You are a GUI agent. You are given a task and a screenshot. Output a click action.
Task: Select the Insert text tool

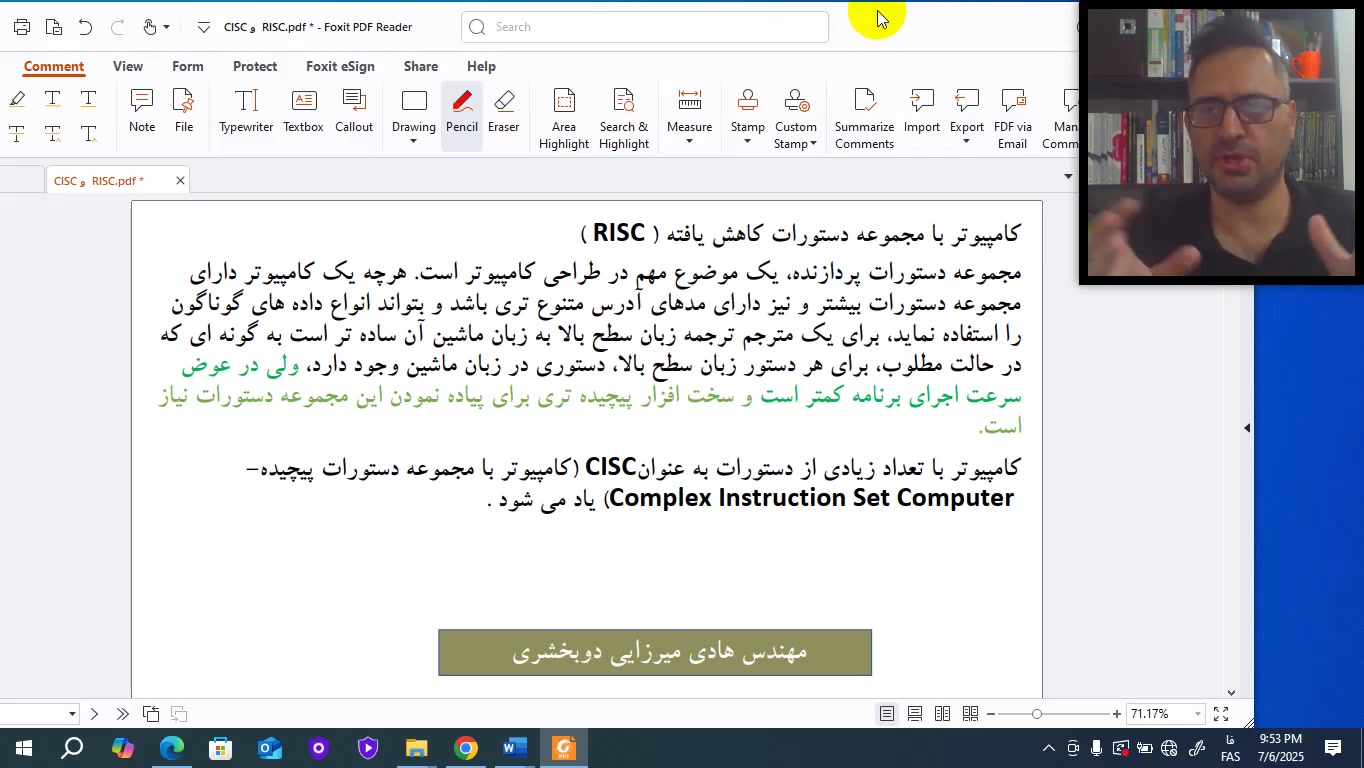pyautogui.click(x=89, y=134)
